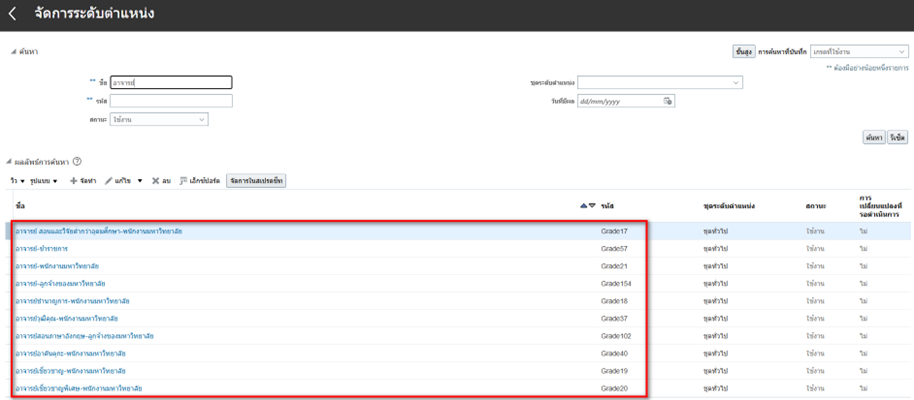
Task: Click the reset (รีเซ็ต) button
Action: pyautogui.click(x=897, y=137)
